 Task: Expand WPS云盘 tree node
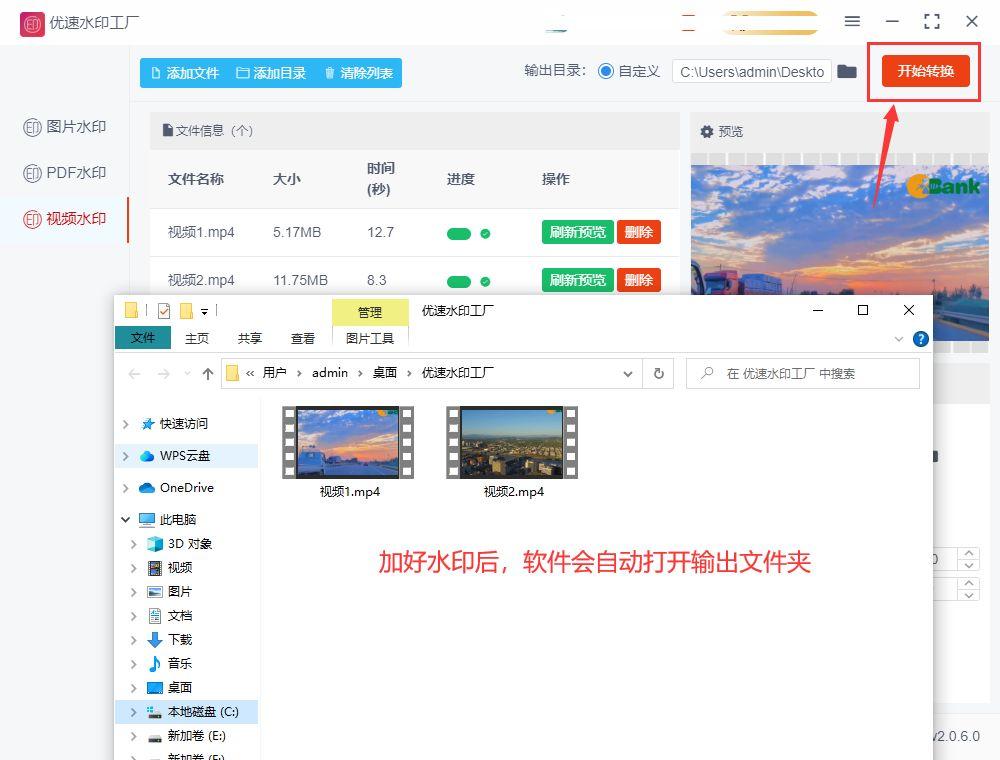(x=126, y=456)
